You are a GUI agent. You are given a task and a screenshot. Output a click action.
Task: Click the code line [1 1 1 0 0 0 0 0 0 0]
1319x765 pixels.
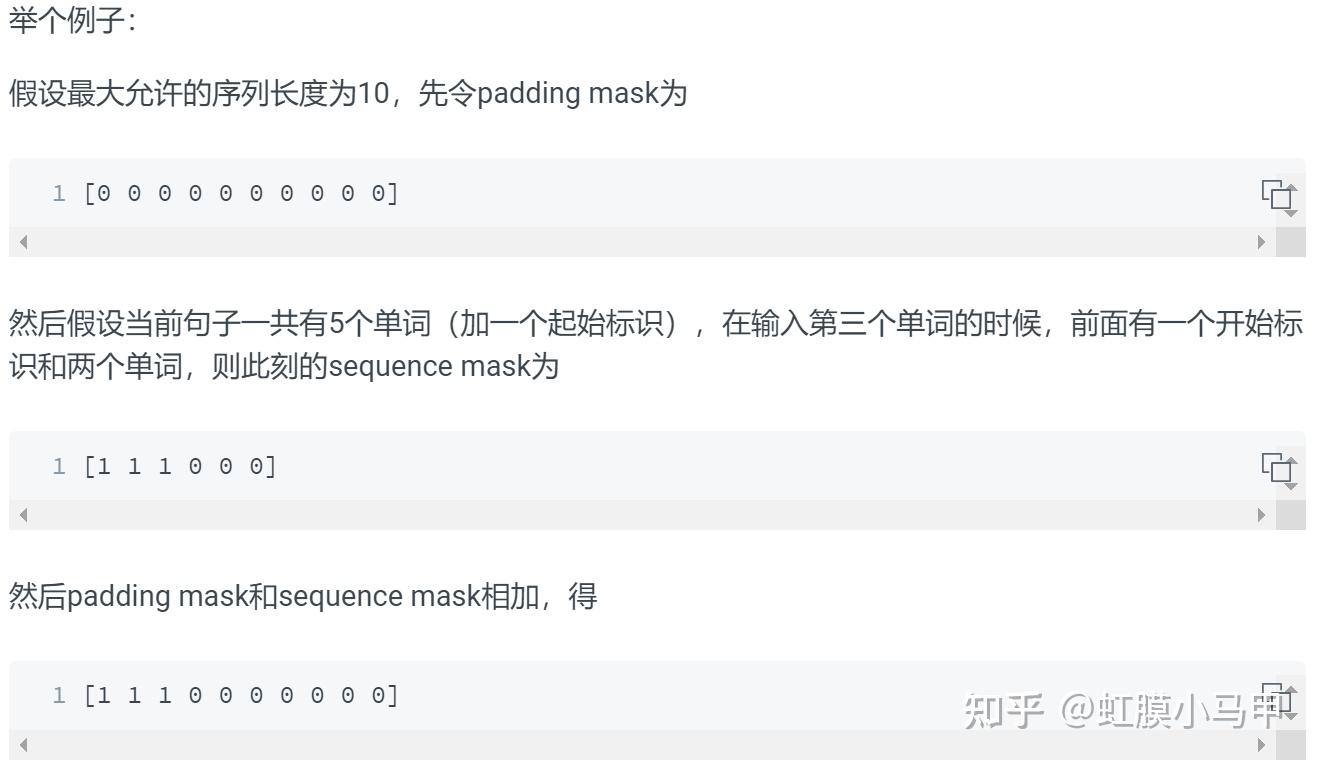[241, 695]
